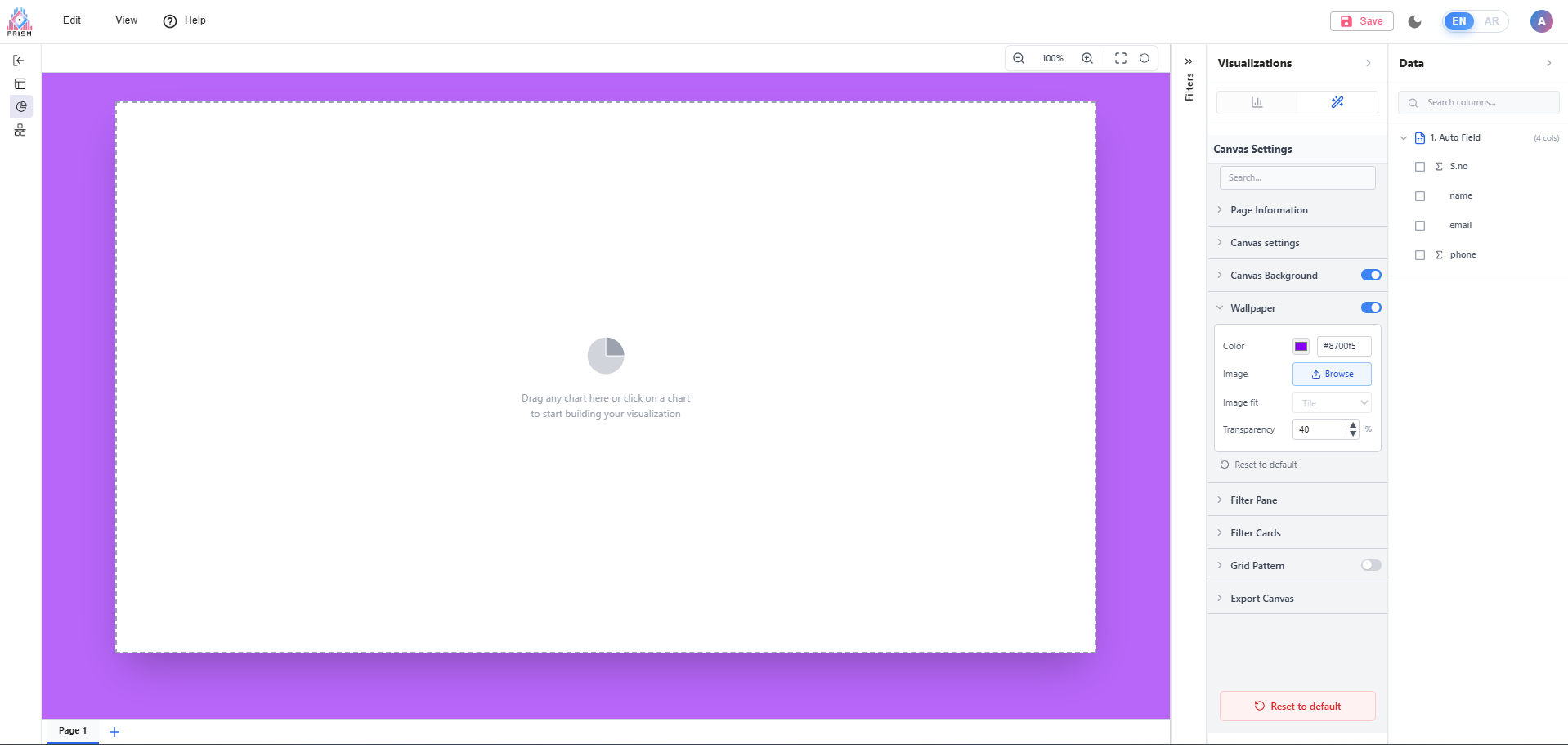Viewport: 1568px width, 745px height.
Task: Click the reset zoom rotate icon
Action: 1145,58
